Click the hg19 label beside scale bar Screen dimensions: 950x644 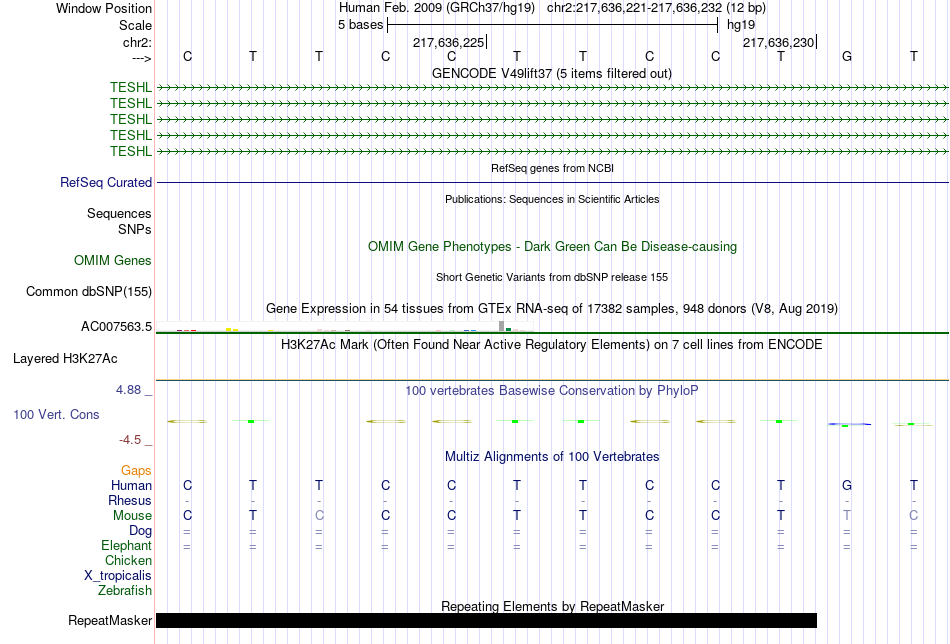(740, 25)
